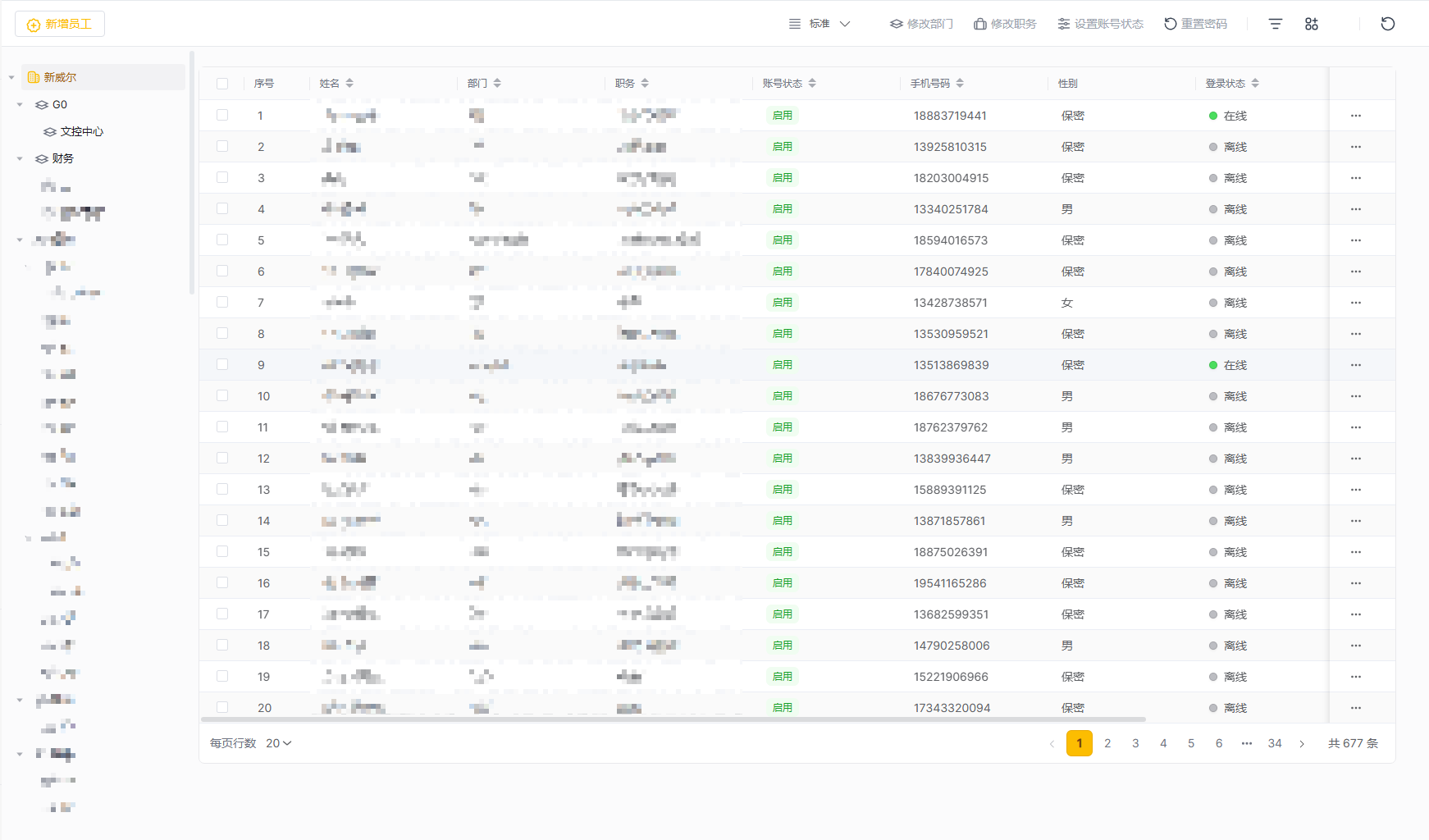
Task: Click the department tree vertical scrollbar
Action: pyautogui.click(x=191, y=172)
